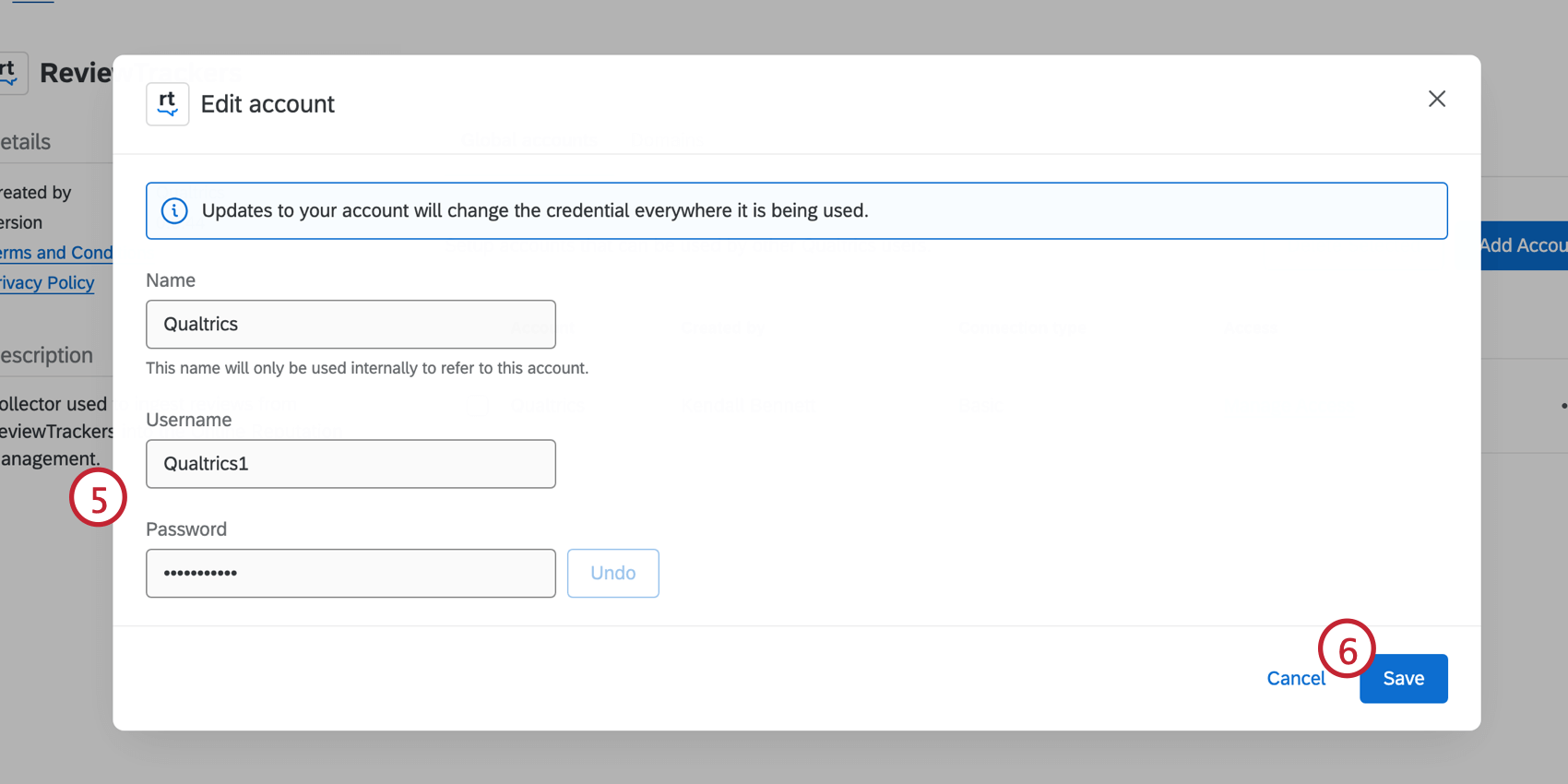
Task: Click into the Username field
Action: click(350, 464)
